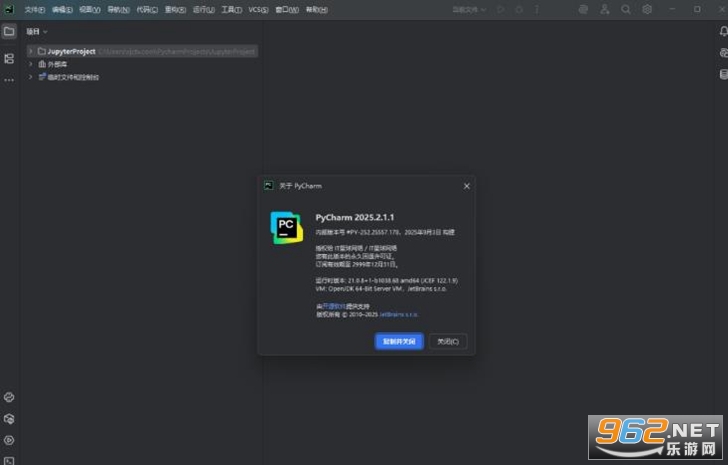
Task: Open the 运行(U) menu
Action: tap(204, 10)
